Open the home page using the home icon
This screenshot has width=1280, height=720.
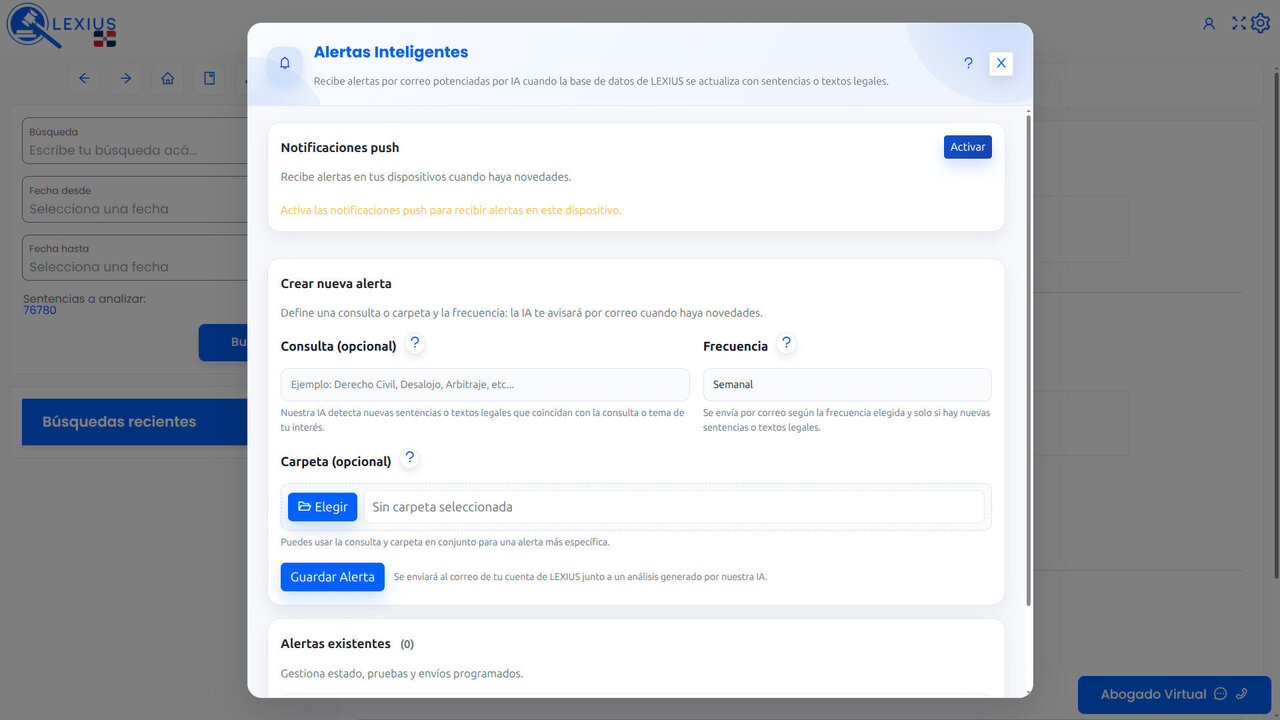pos(167,78)
